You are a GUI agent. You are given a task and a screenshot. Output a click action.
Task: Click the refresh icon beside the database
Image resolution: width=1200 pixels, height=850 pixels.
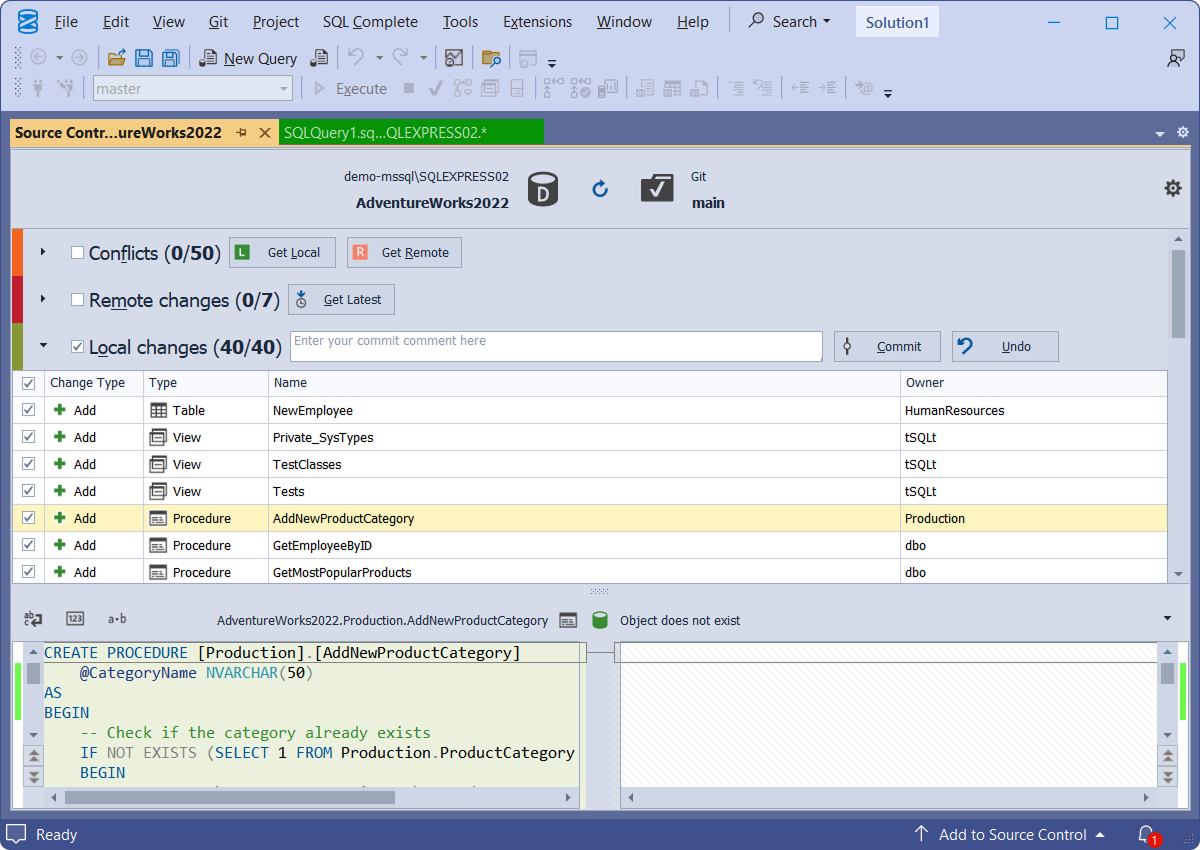click(x=600, y=188)
